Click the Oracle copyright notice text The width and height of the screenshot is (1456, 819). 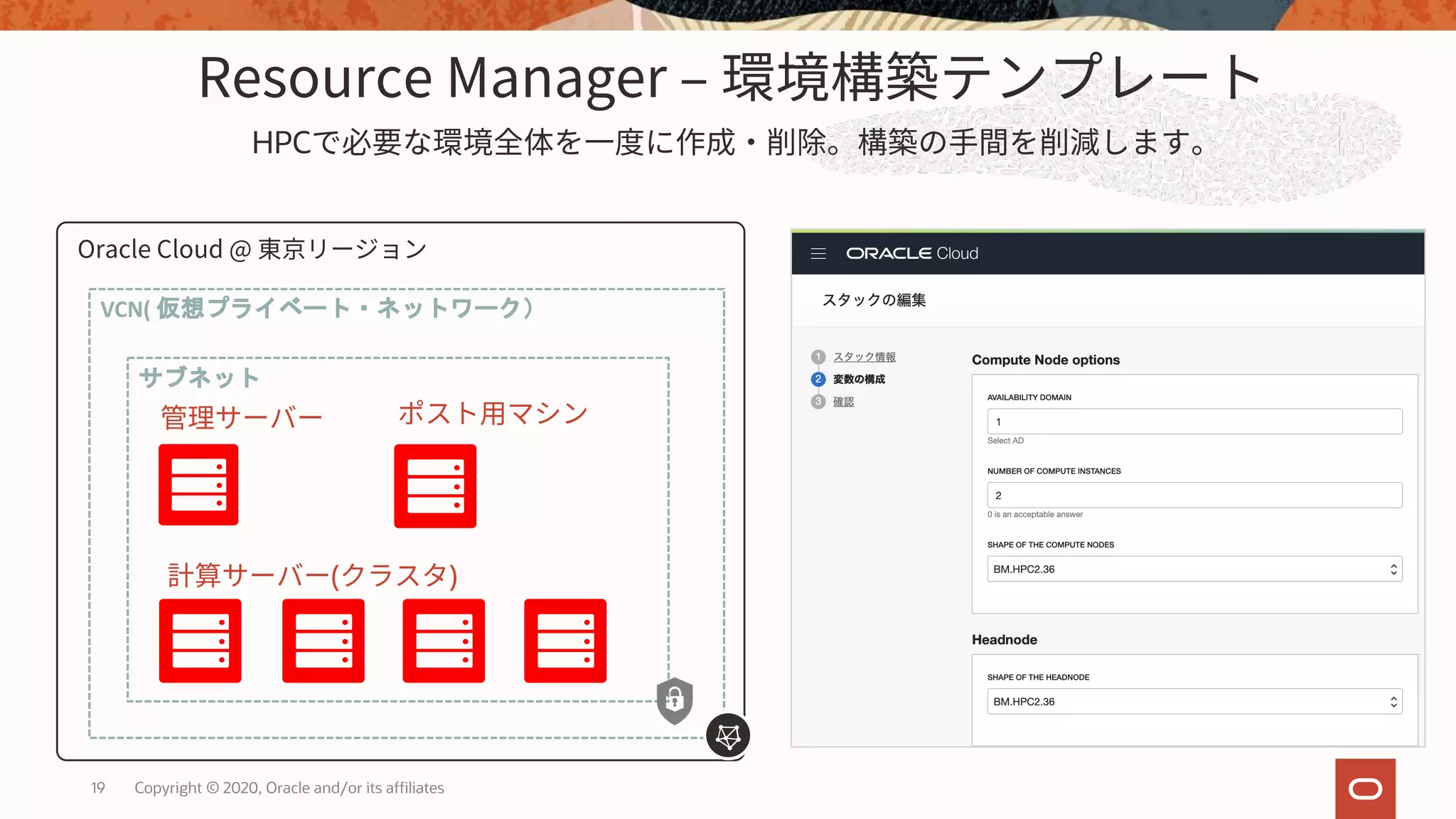point(289,788)
